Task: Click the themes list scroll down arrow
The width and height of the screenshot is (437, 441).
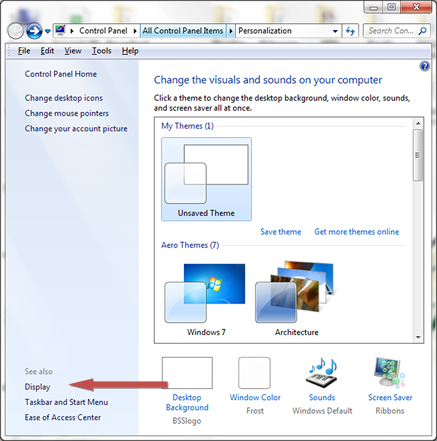Action: click(418, 337)
